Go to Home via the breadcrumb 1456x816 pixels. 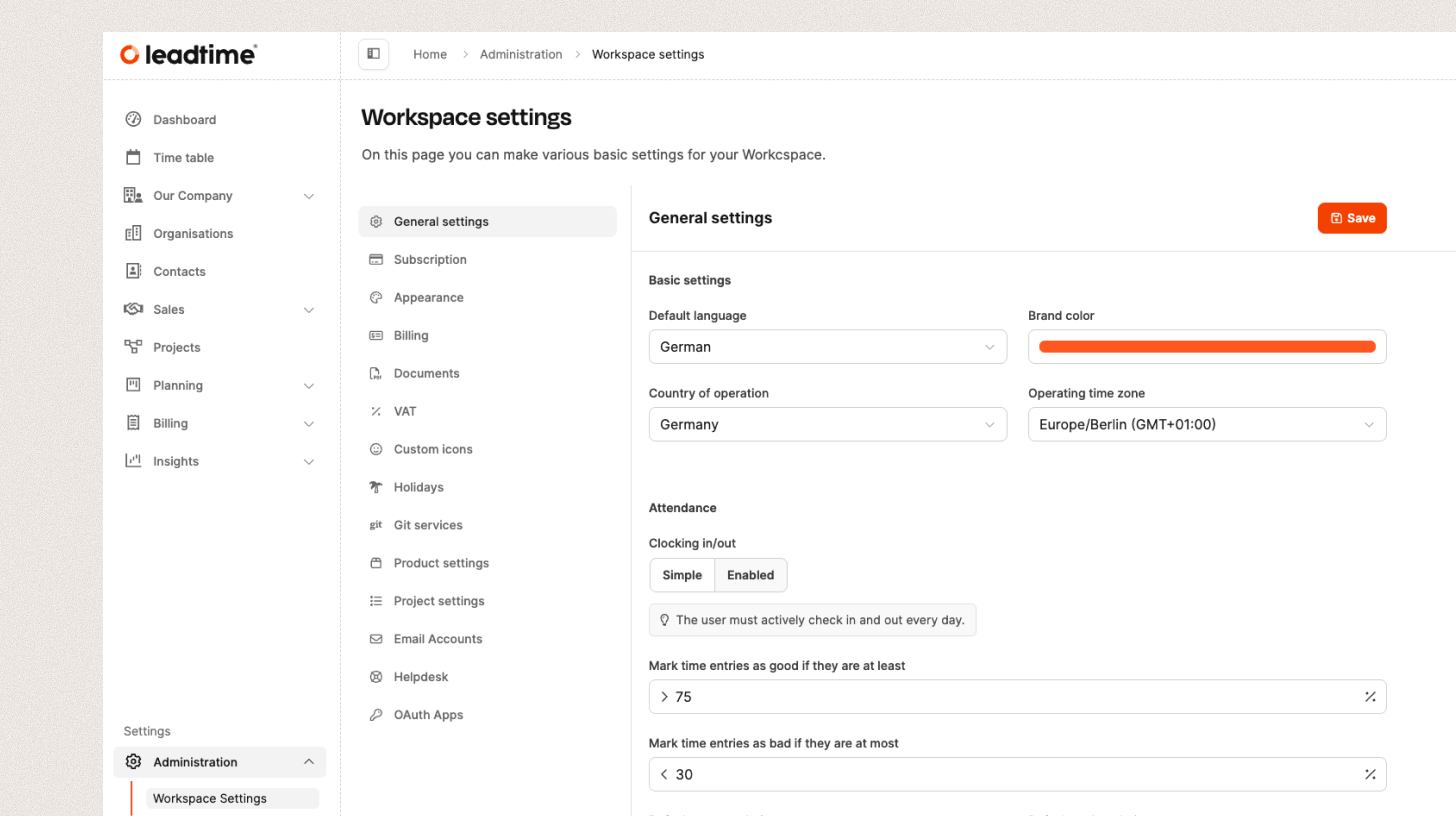(x=430, y=54)
